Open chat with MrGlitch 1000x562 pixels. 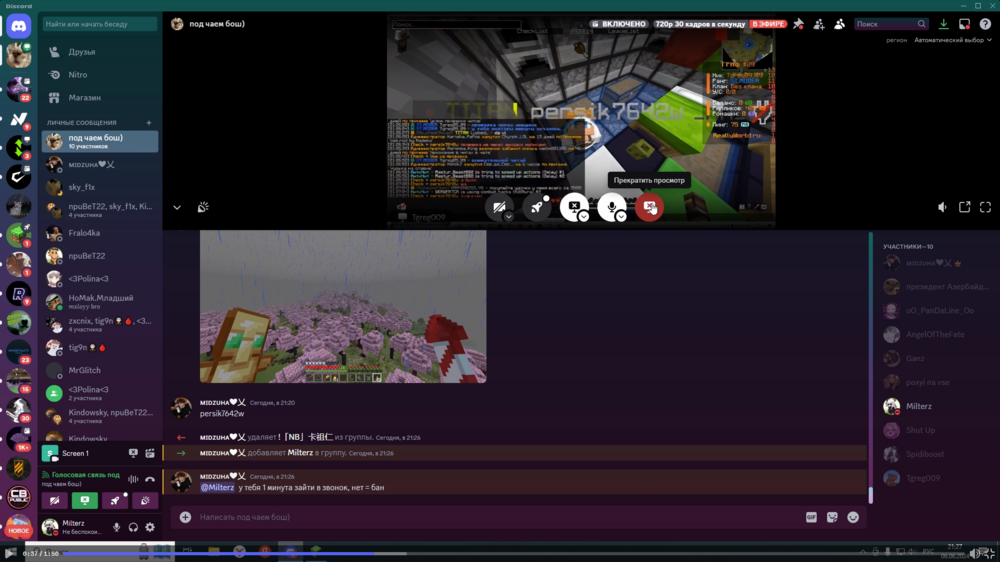click(100, 371)
